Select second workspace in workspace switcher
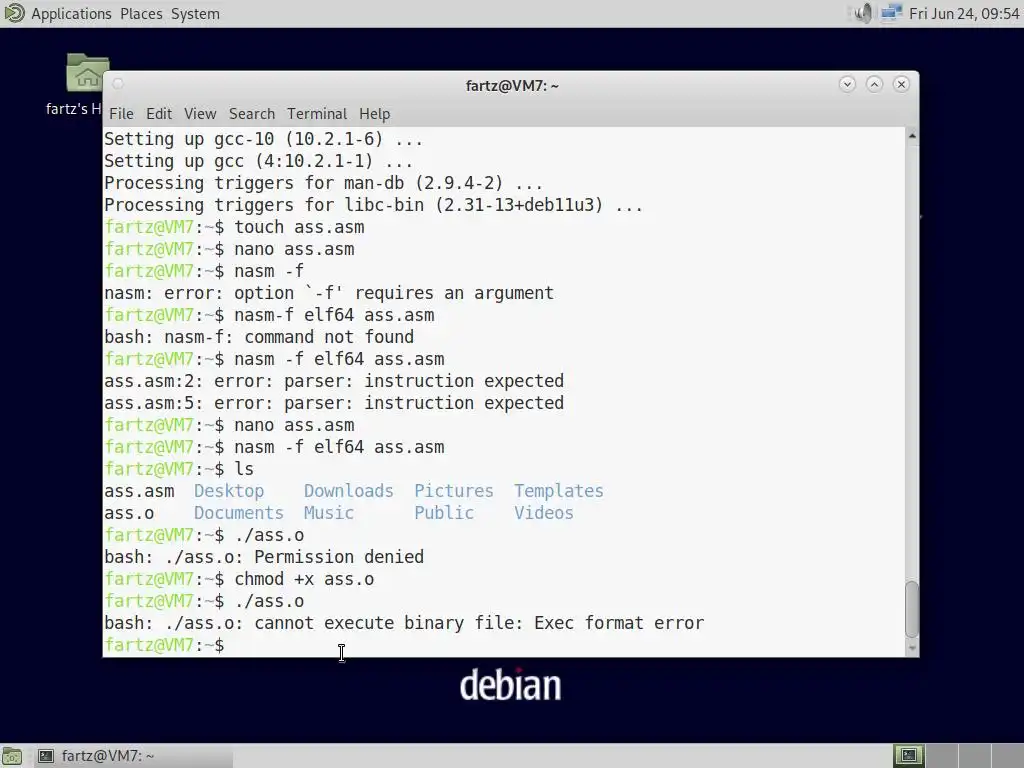The image size is (1024, 768). [941, 756]
